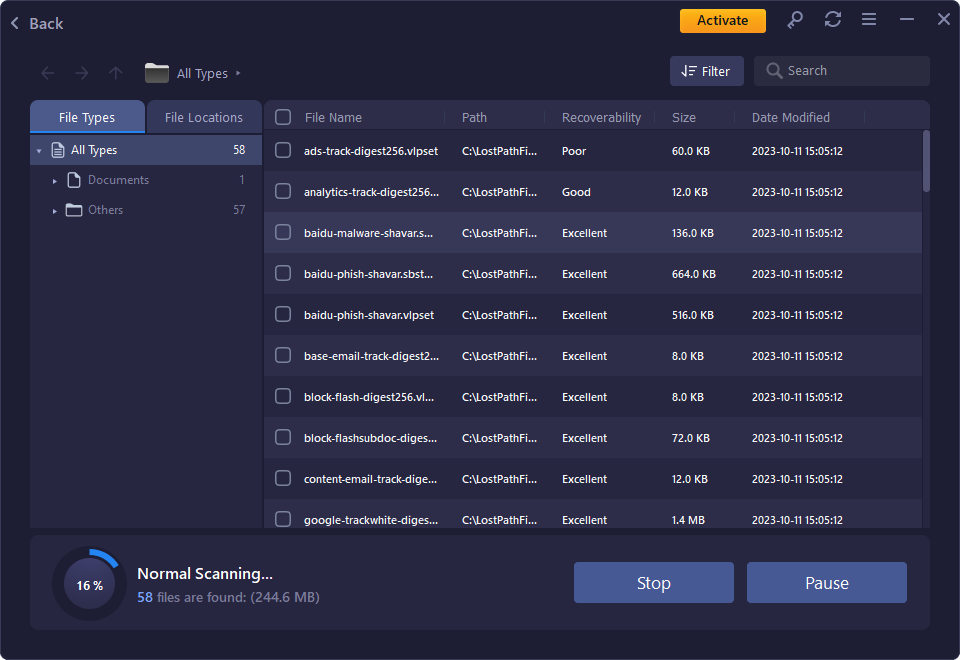
Task: Expand the Documents tree node
Action: (55, 179)
